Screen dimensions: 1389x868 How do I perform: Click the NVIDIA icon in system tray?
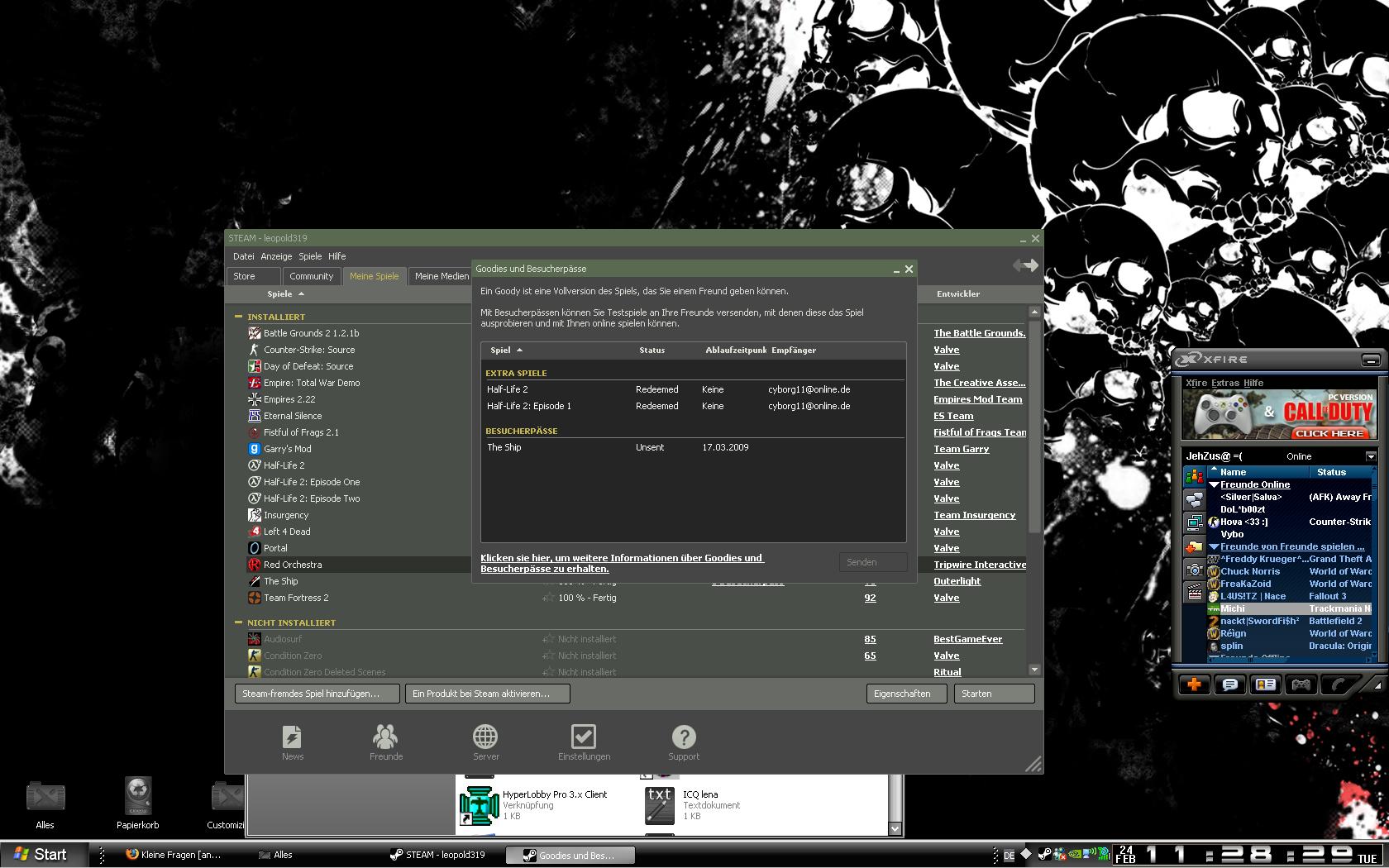coord(1074,855)
